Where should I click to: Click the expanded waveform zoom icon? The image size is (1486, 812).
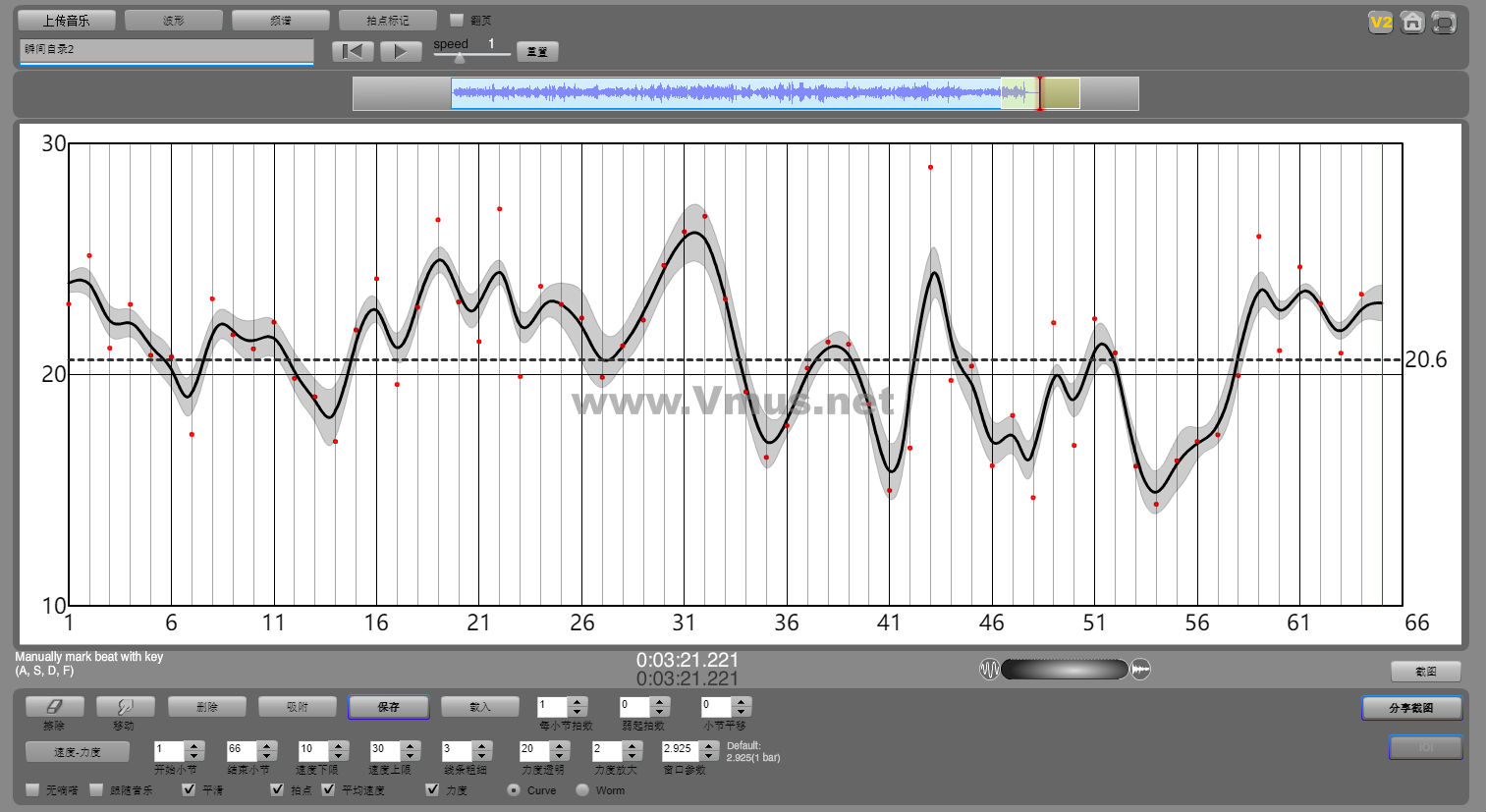(1140, 670)
